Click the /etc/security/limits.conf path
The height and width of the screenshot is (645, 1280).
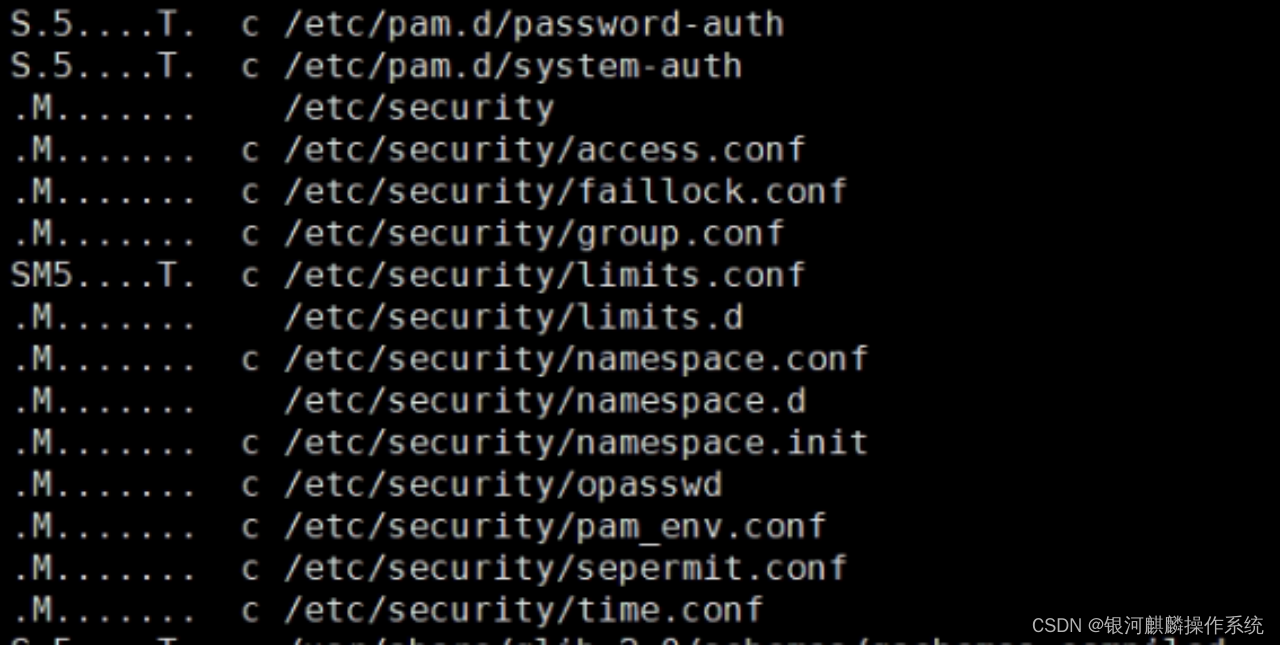point(544,275)
